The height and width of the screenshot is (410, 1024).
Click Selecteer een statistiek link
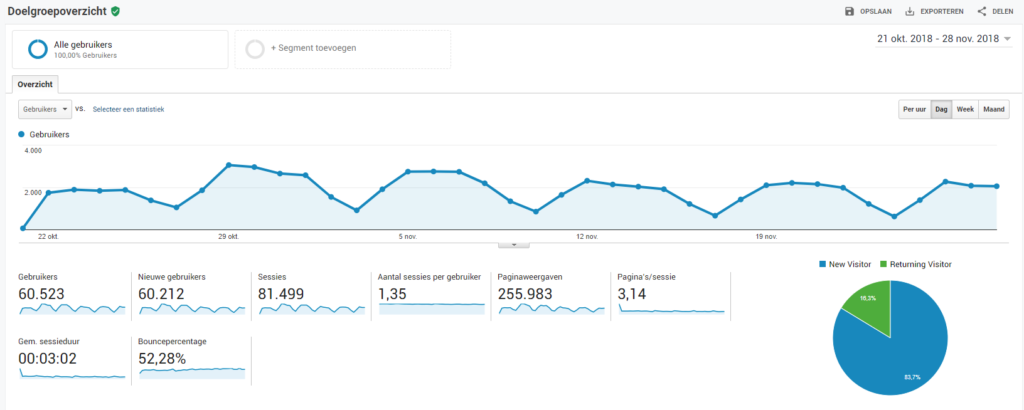click(x=128, y=109)
